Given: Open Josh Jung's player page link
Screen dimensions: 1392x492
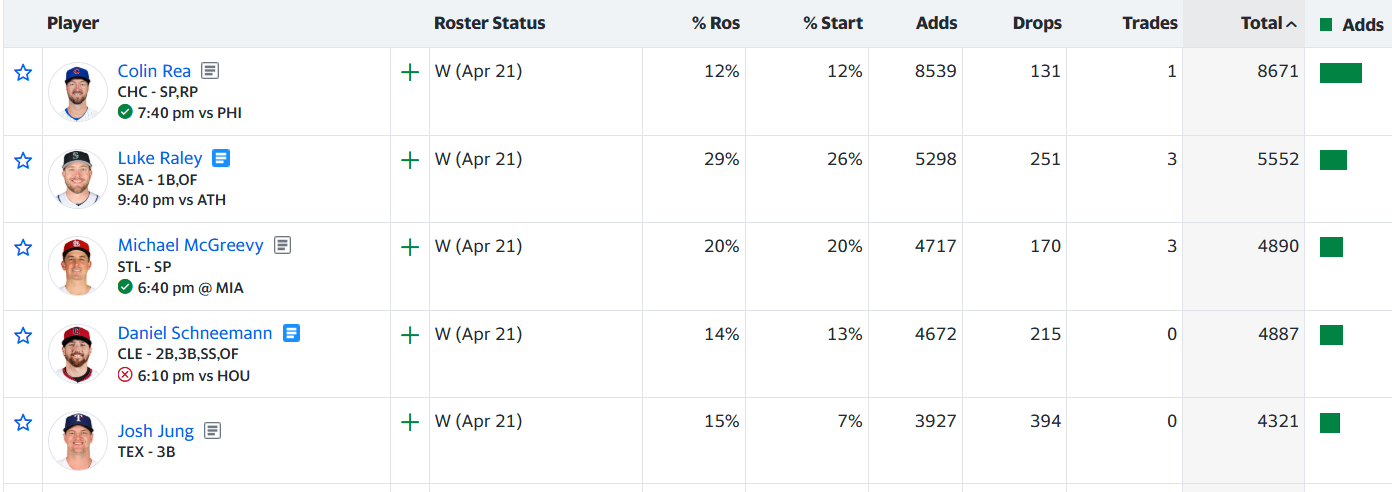Looking at the screenshot, I should pos(156,431).
